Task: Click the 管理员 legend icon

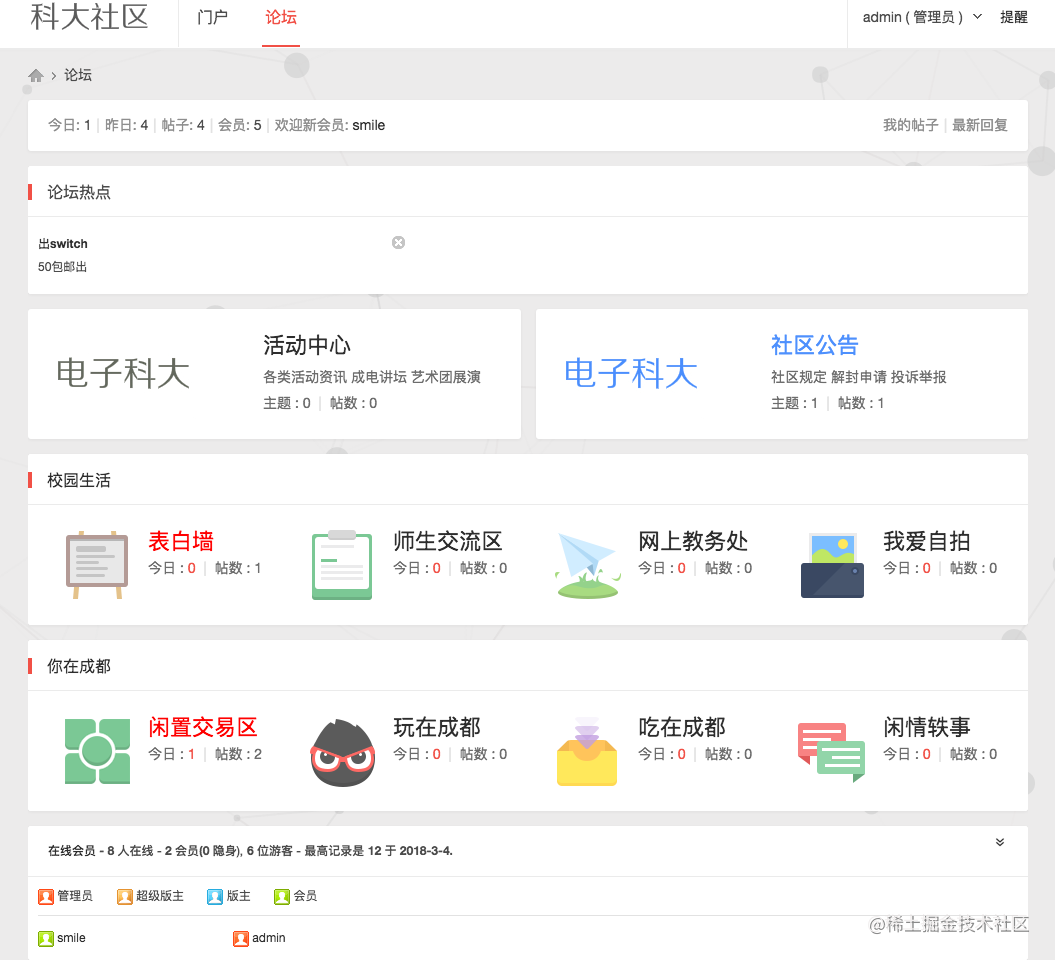Action: point(46,896)
